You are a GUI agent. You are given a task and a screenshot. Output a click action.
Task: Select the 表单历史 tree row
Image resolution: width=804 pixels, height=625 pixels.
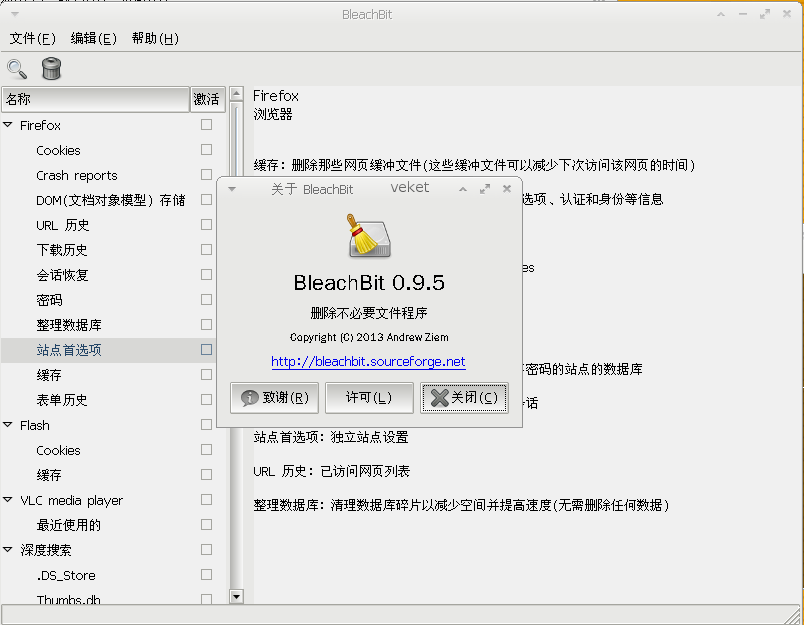coord(108,400)
